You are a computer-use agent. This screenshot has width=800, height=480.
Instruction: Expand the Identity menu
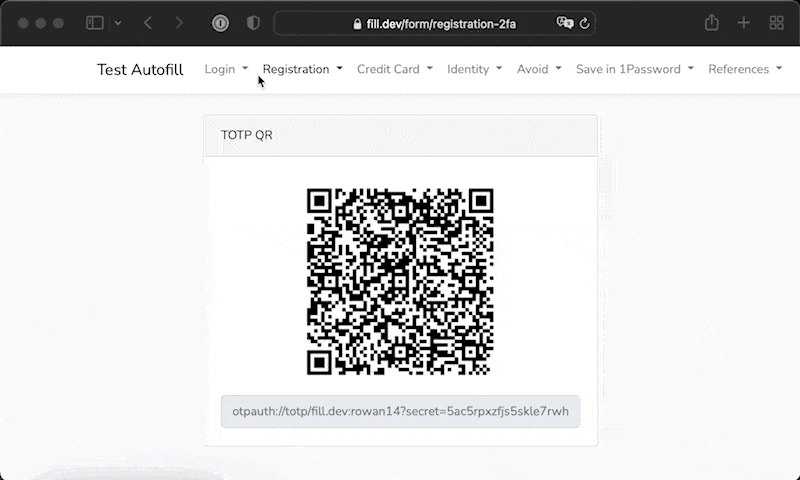(x=474, y=69)
